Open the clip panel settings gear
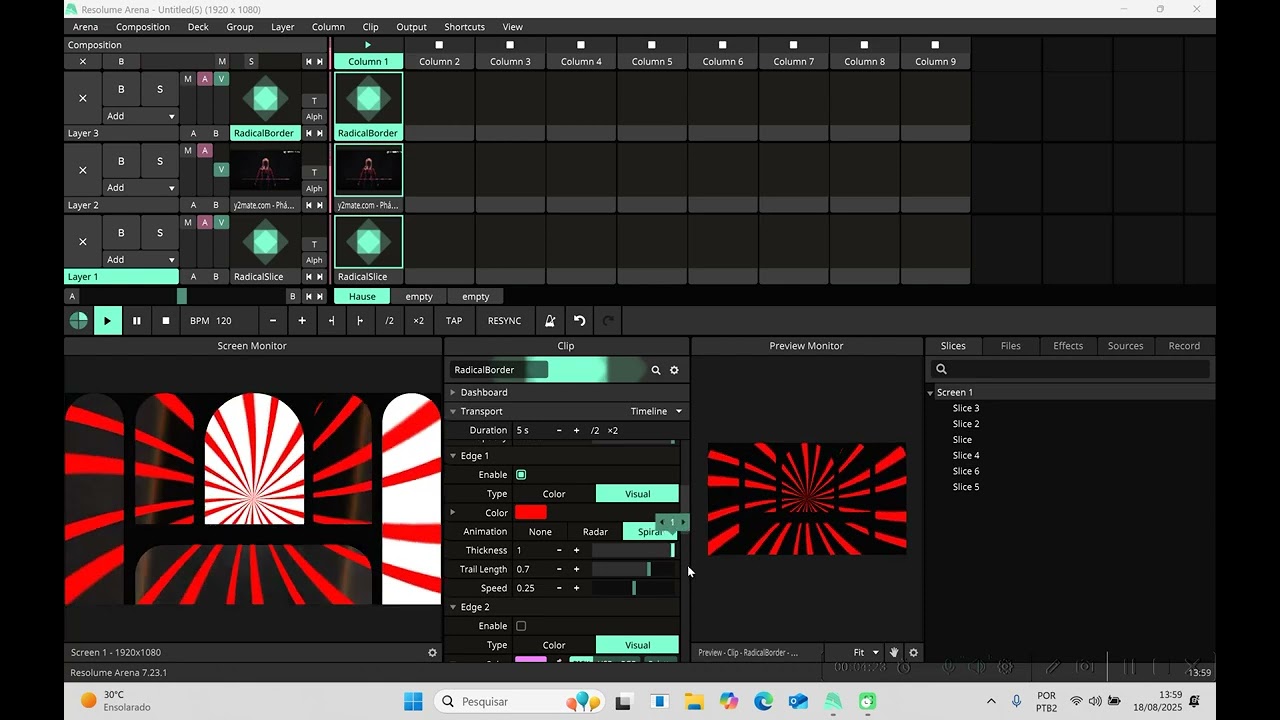The height and width of the screenshot is (720, 1280). [x=674, y=370]
